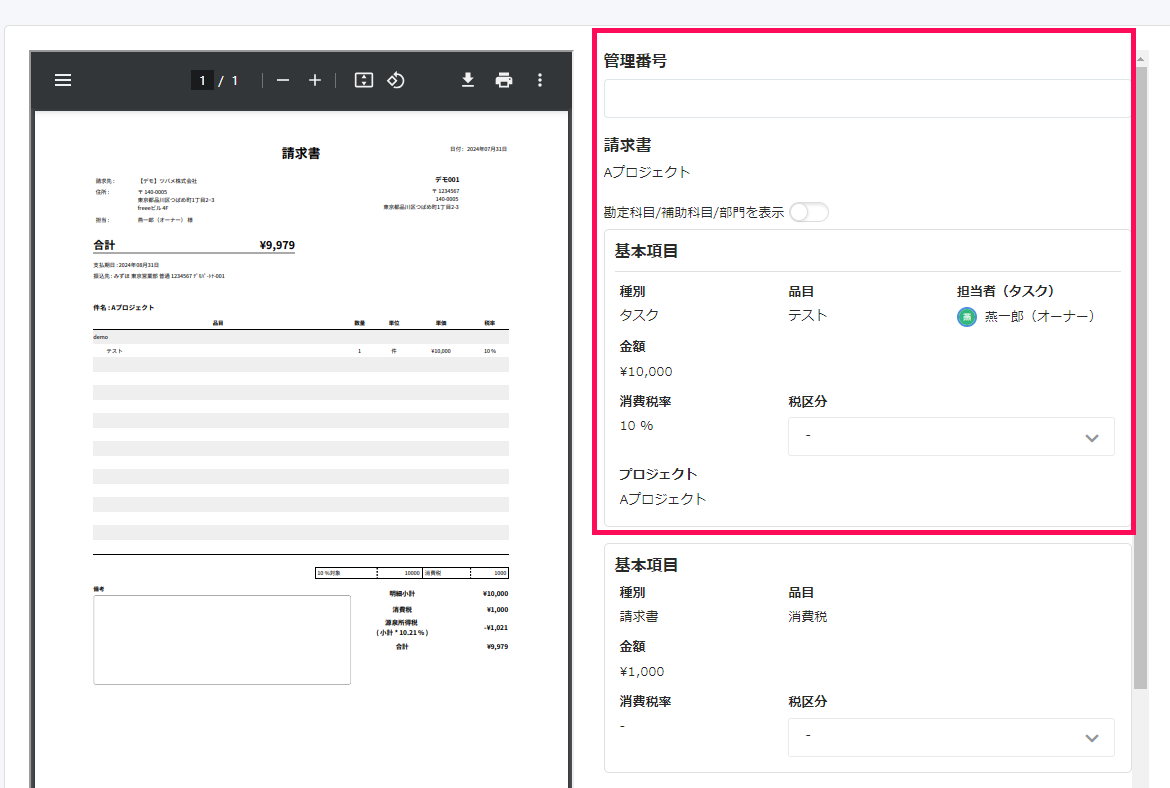Click the 燕一郎 owner avatar
Screen dimensions: 1170x788
pos(966,317)
